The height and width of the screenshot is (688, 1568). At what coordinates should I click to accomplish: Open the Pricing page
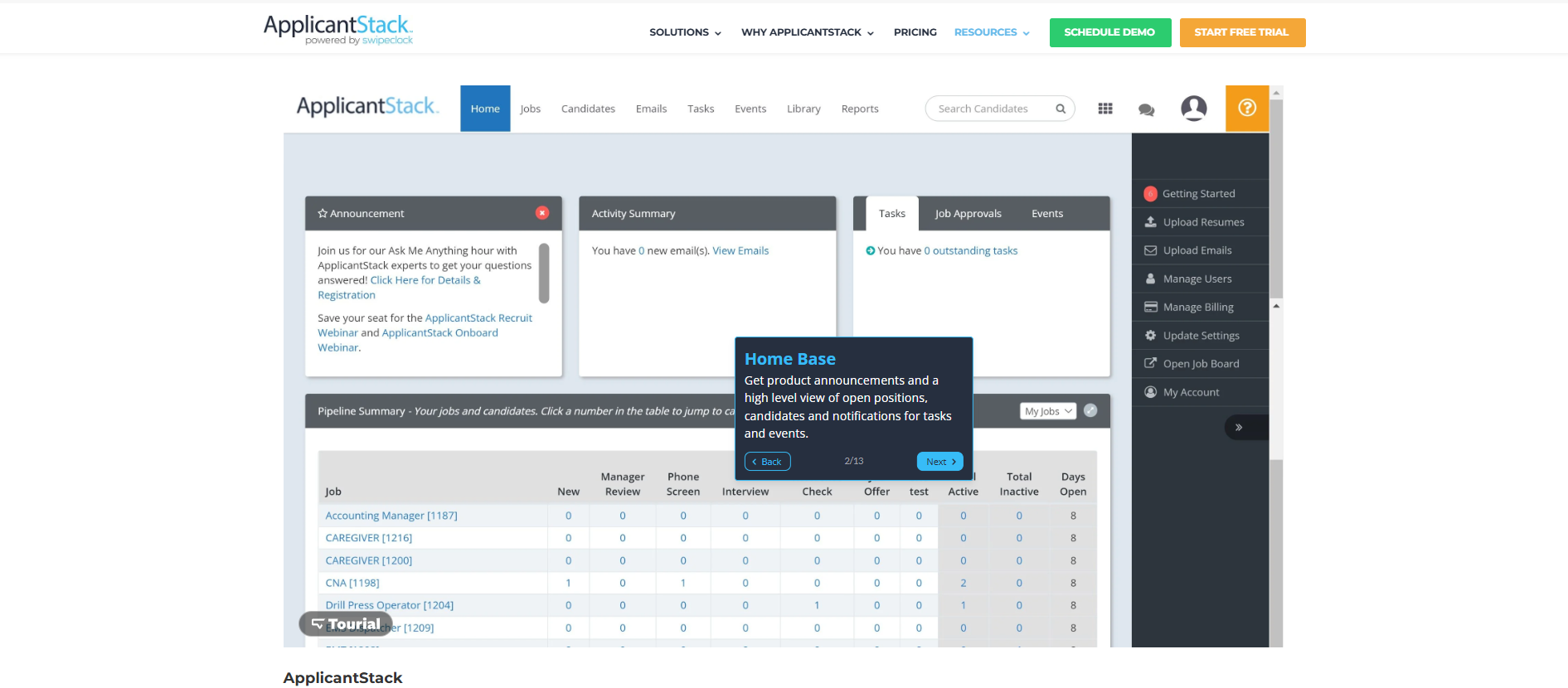(915, 32)
